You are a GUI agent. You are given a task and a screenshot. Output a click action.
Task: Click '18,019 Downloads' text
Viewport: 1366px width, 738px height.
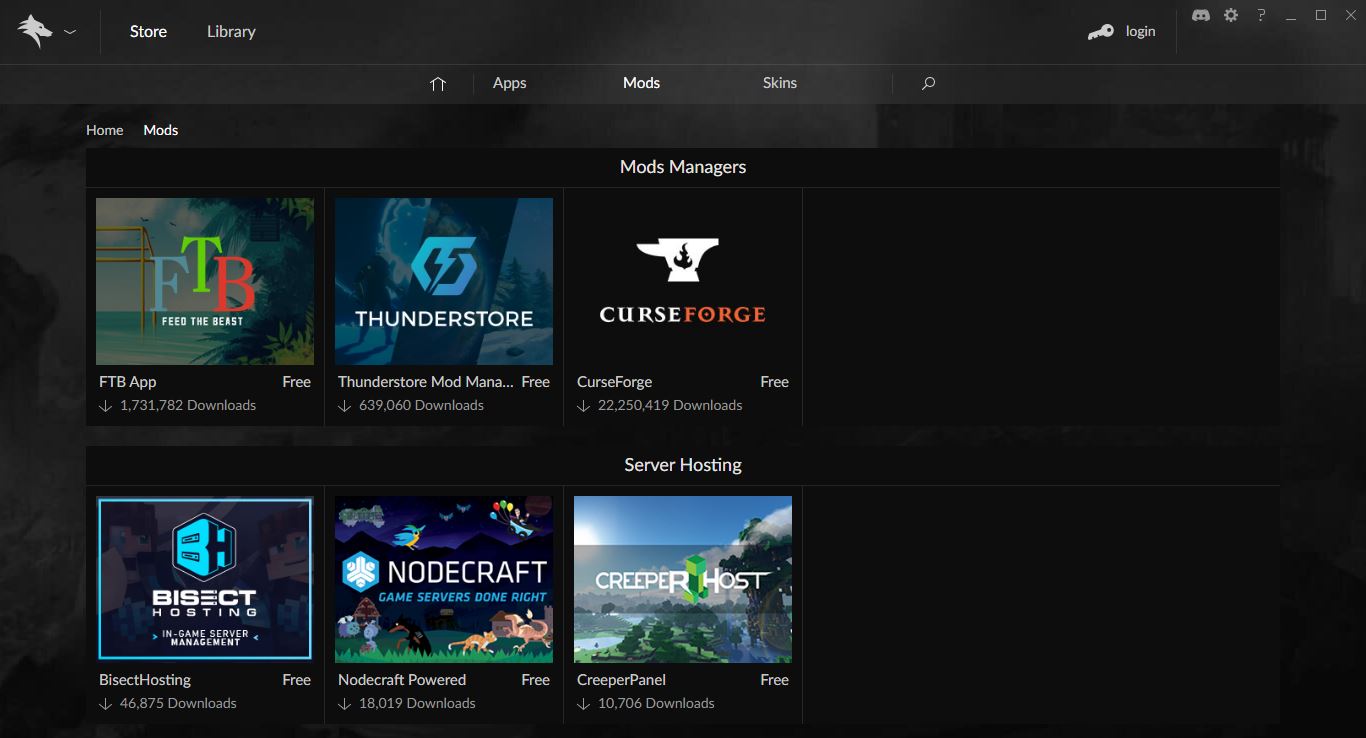click(417, 703)
